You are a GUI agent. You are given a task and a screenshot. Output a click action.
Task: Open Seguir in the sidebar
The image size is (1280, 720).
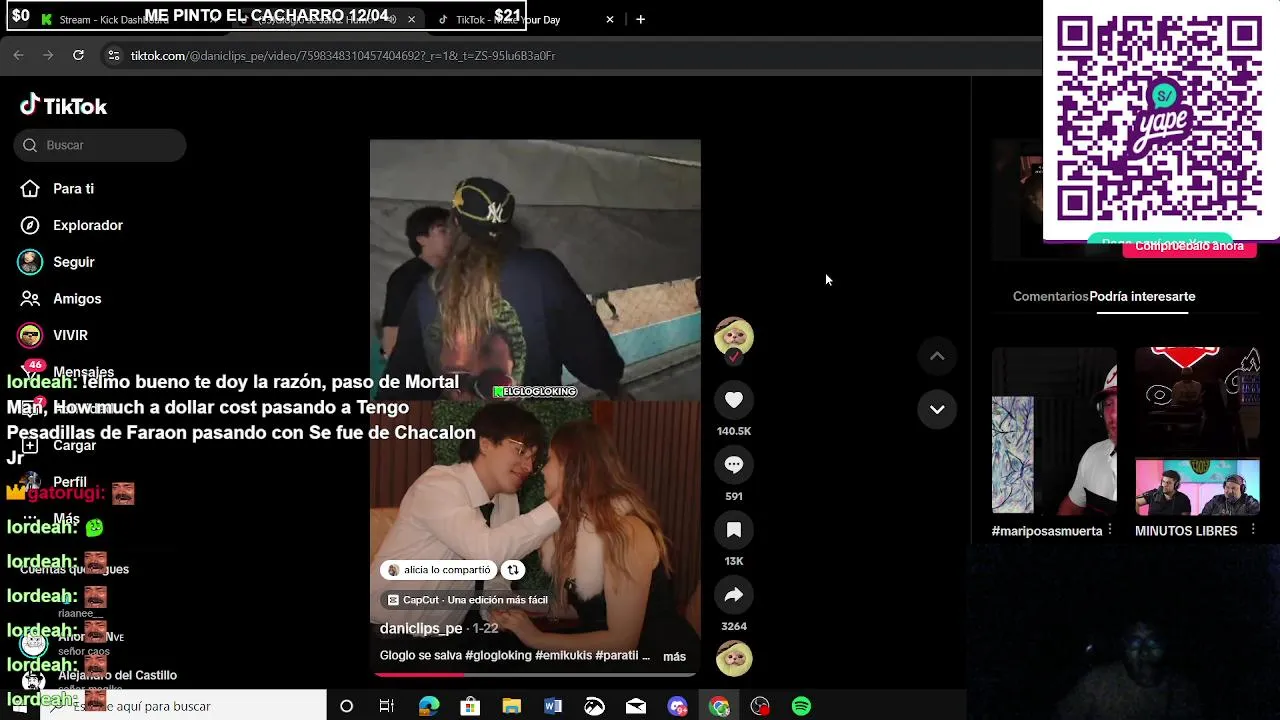(74, 262)
